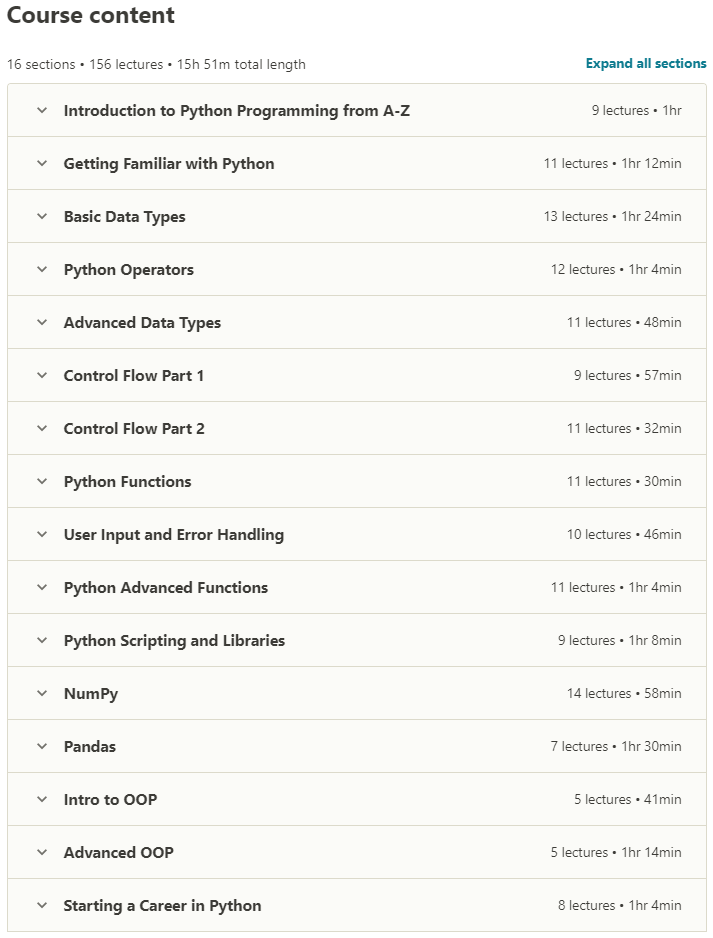Open the Python Operators section chevron
The height and width of the screenshot is (938, 713).
[42, 270]
